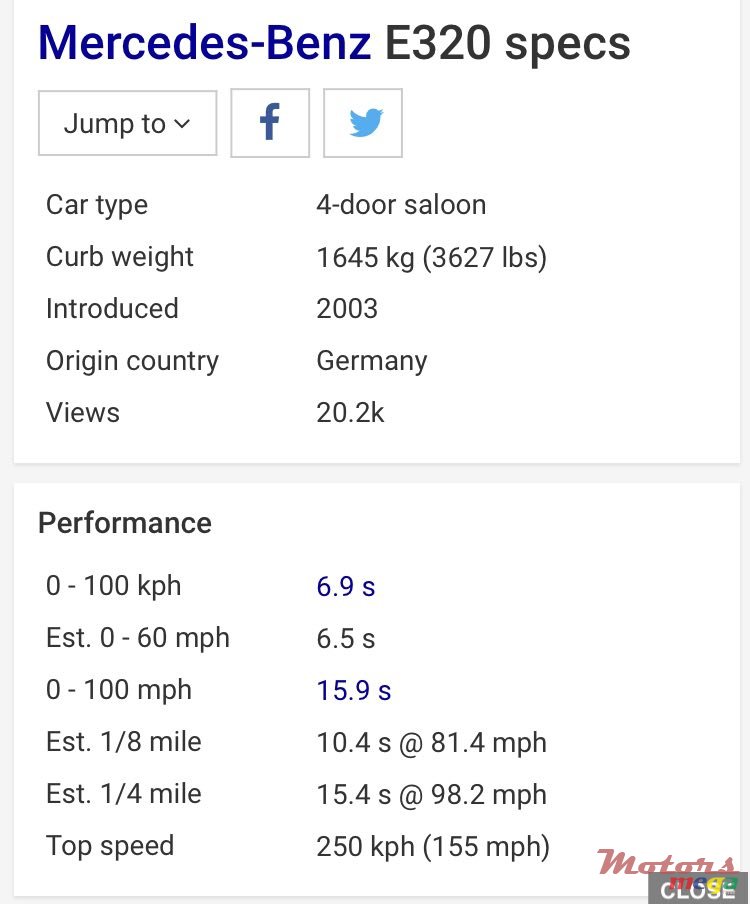The height and width of the screenshot is (904, 750).
Task: Click the estimated 0-60 mph 6.5 s value
Action: [346, 638]
